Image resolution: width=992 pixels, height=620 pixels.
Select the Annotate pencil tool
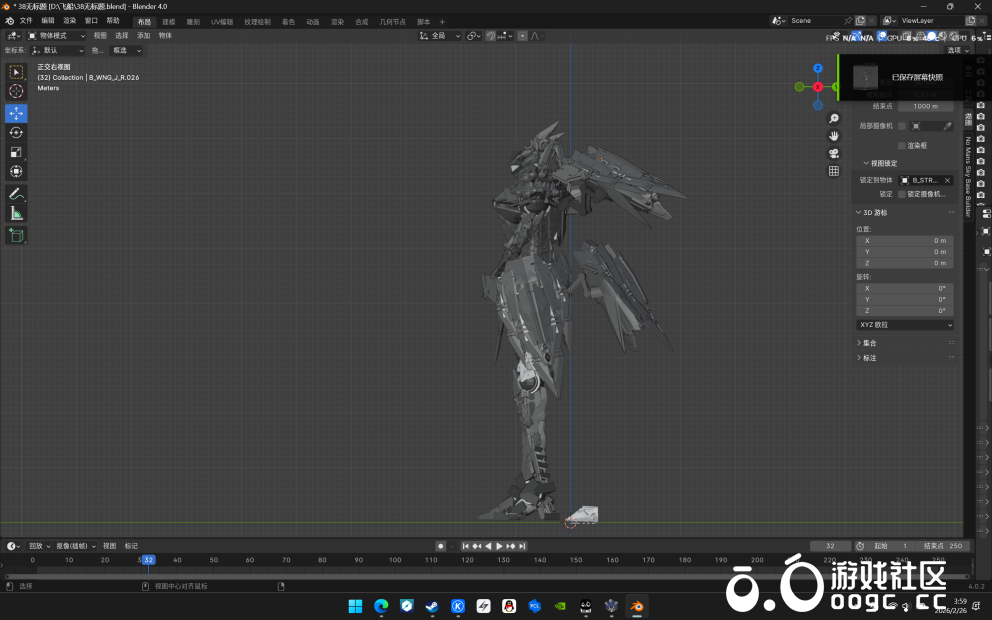point(16,194)
